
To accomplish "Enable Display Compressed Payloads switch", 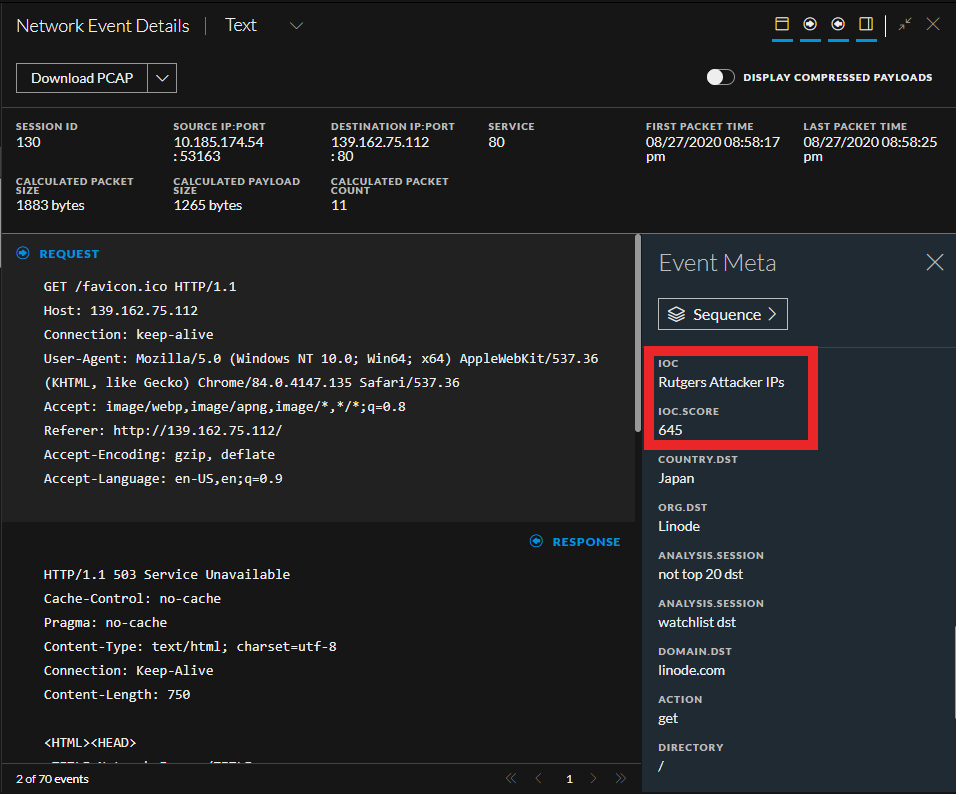I will click(x=720, y=78).
